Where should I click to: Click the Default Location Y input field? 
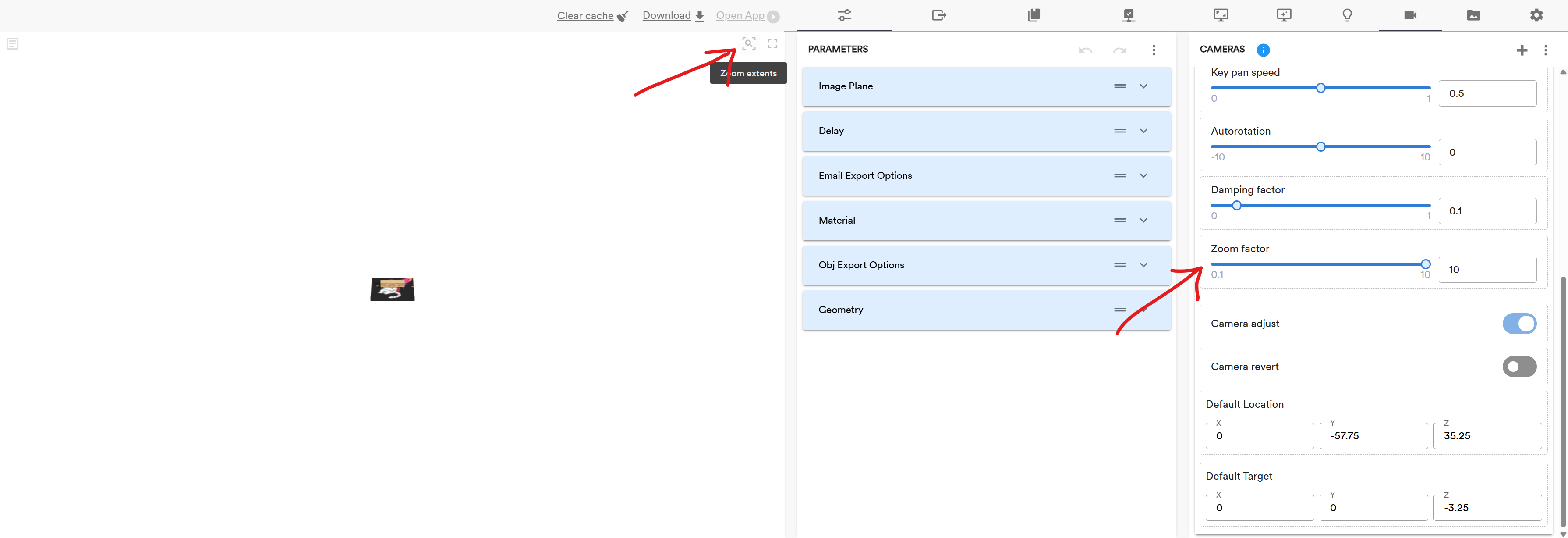click(1373, 436)
